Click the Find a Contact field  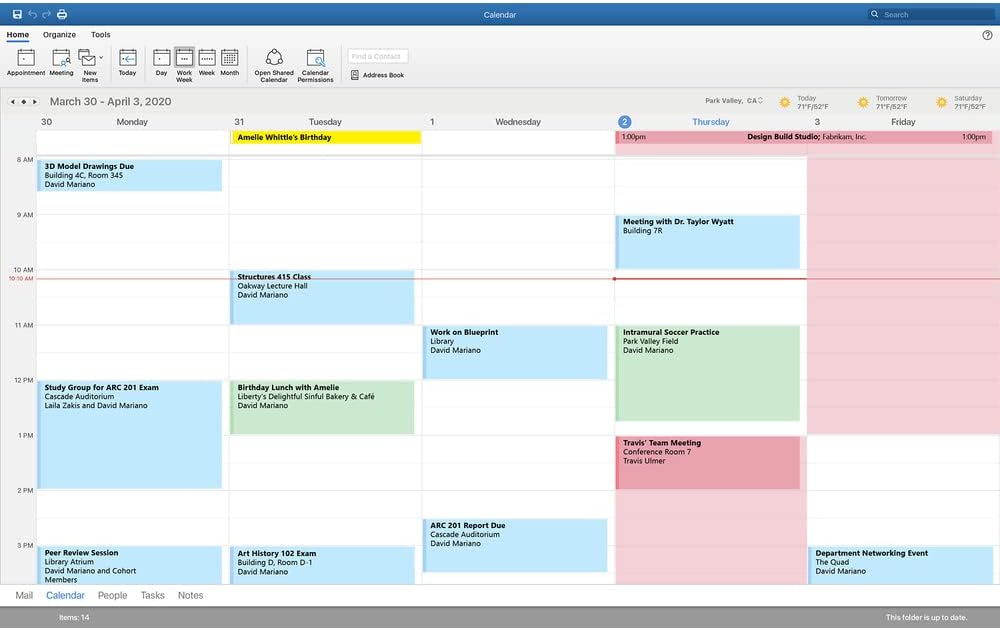tap(377, 56)
